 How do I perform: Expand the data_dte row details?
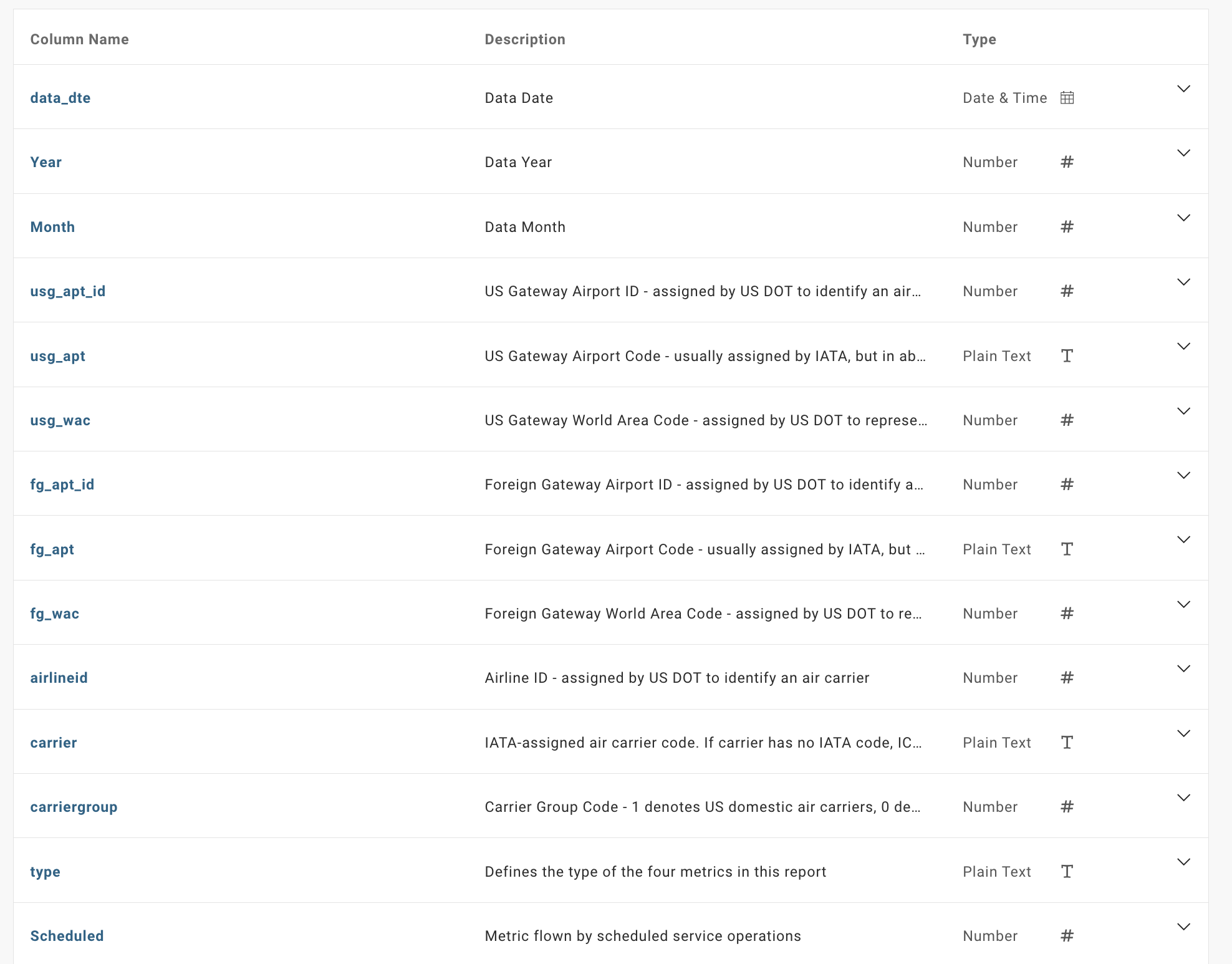point(1183,89)
